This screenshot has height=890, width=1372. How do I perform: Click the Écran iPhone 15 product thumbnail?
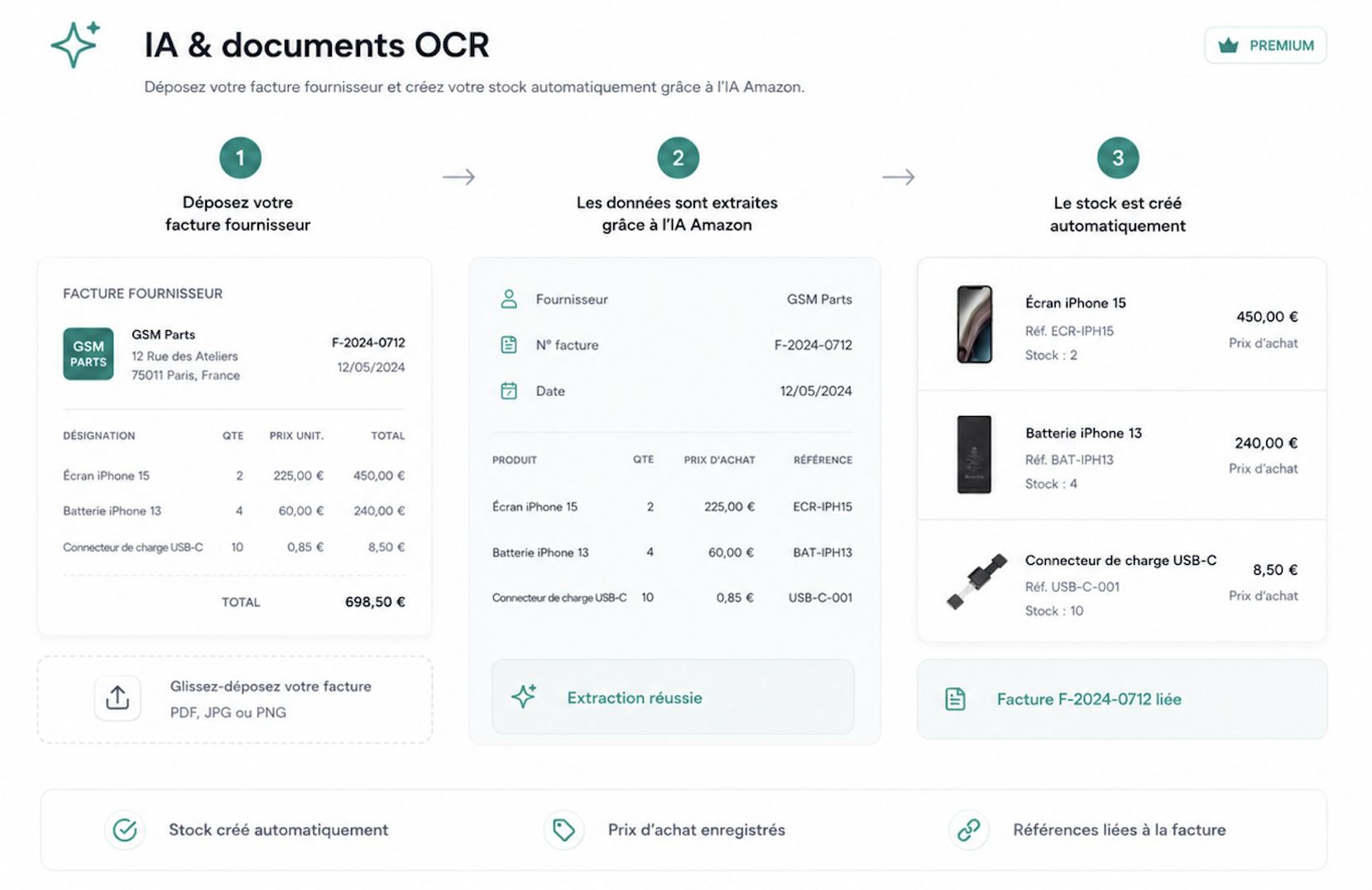coord(975,324)
